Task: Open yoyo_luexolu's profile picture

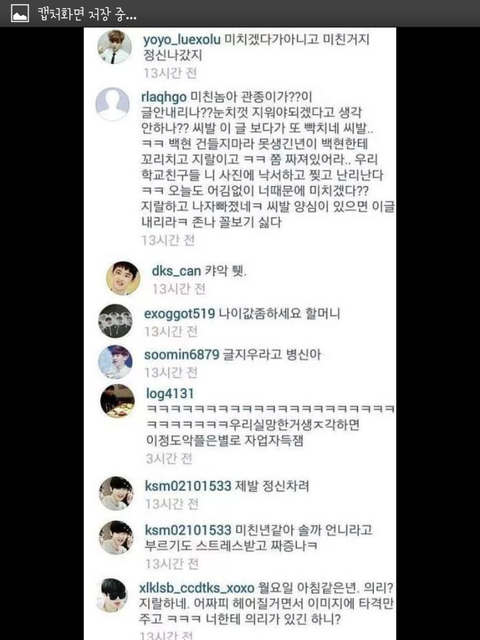Action: coord(115,47)
